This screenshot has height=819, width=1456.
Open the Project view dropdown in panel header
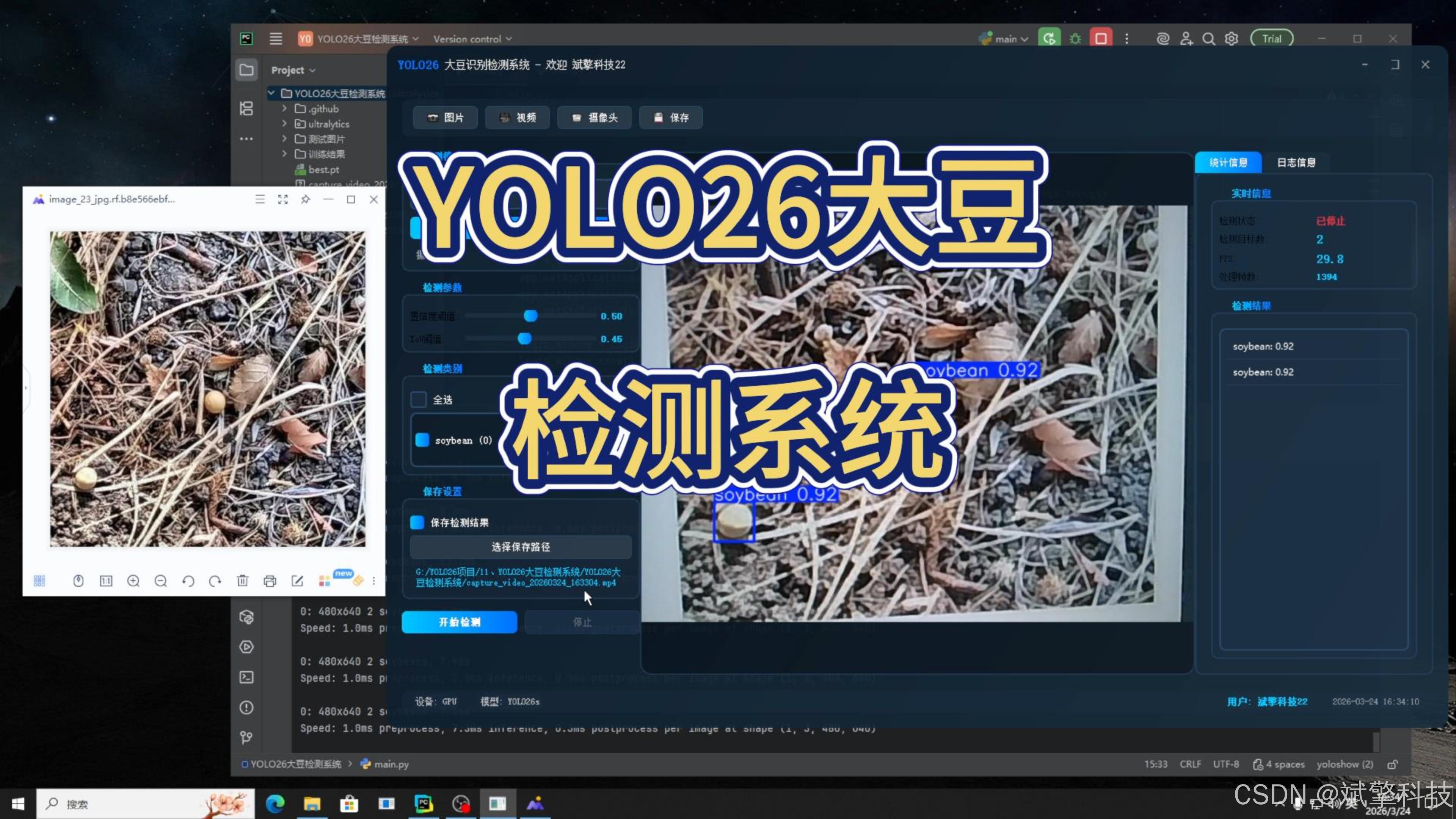point(293,70)
